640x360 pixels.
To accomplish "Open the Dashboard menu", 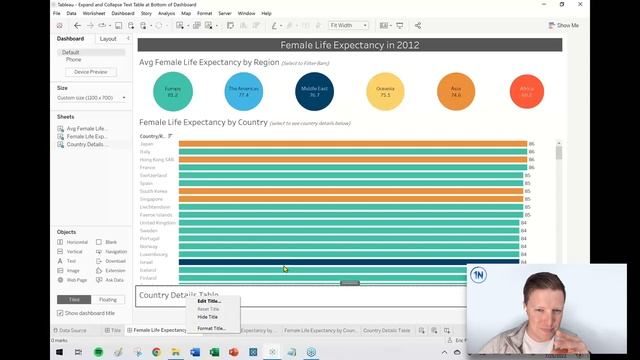I will [x=123, y=13].
